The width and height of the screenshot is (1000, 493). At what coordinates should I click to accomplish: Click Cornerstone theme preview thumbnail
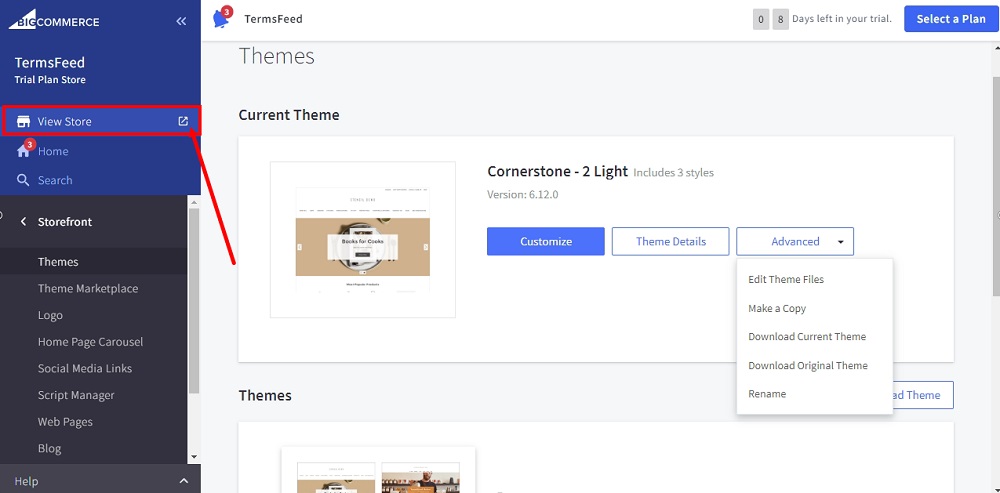pyautogui.click(x=363, y=240)
